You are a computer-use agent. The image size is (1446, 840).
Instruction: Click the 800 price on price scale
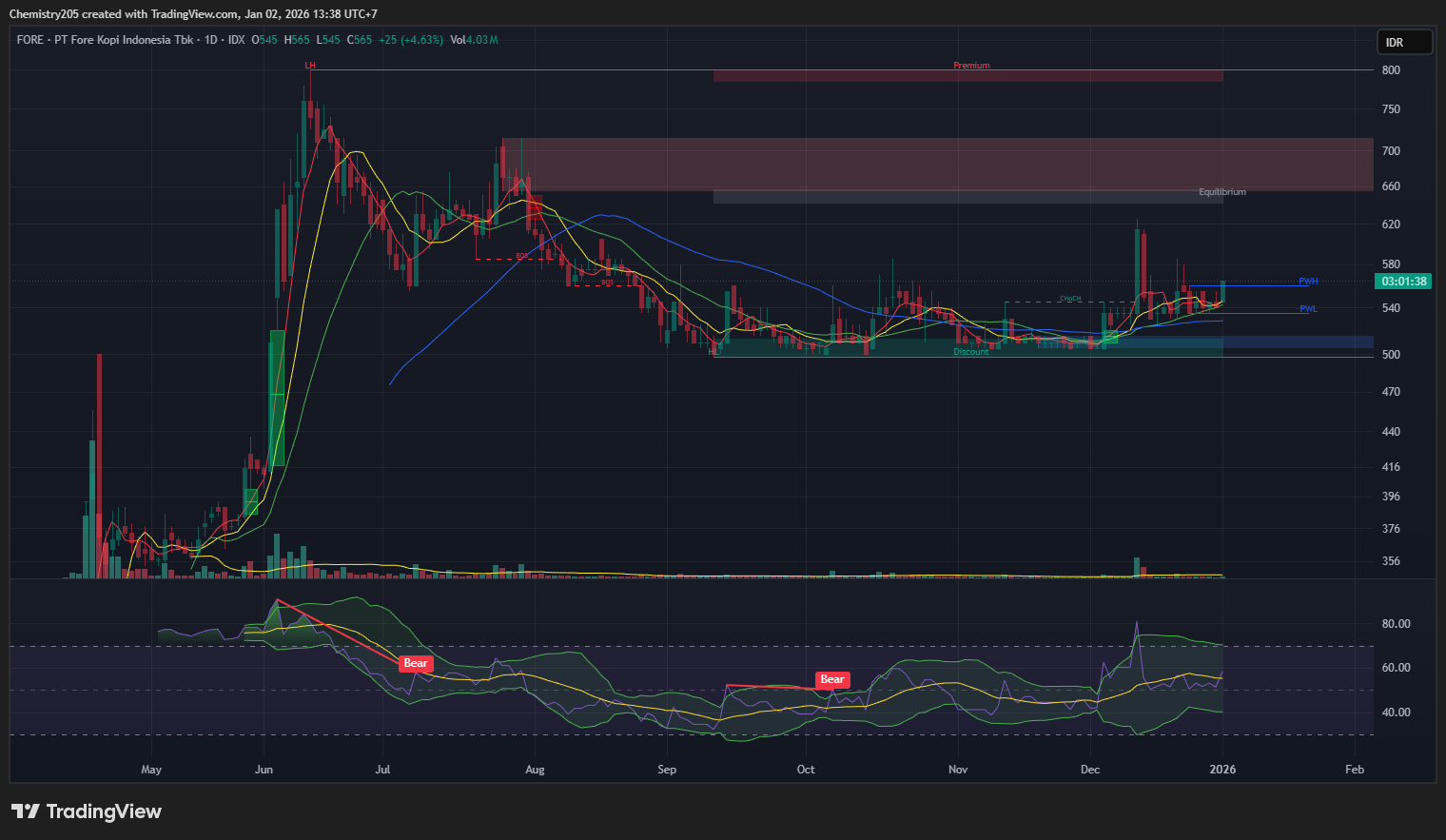1391,70
